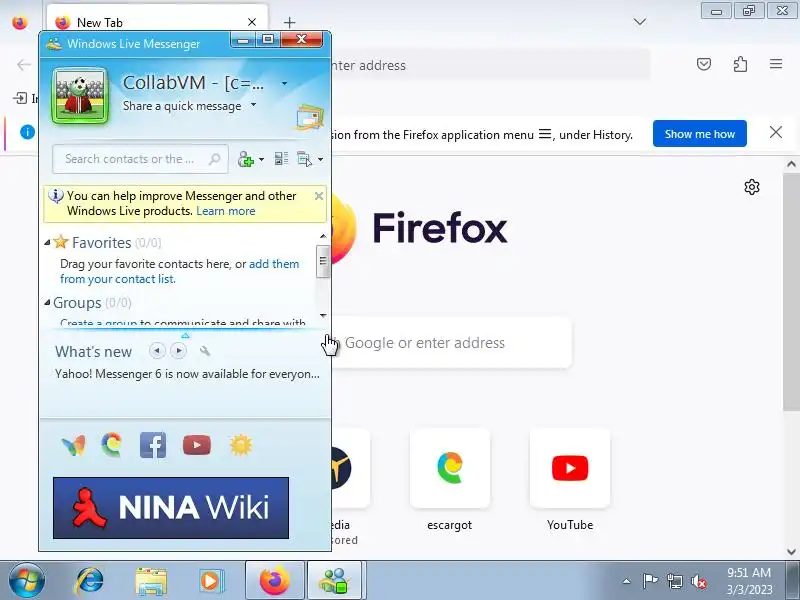The width and height of the screenshot is (800, 600).
Task: Open the Add a contact dropdown arrow
Action: pos(262,160)
